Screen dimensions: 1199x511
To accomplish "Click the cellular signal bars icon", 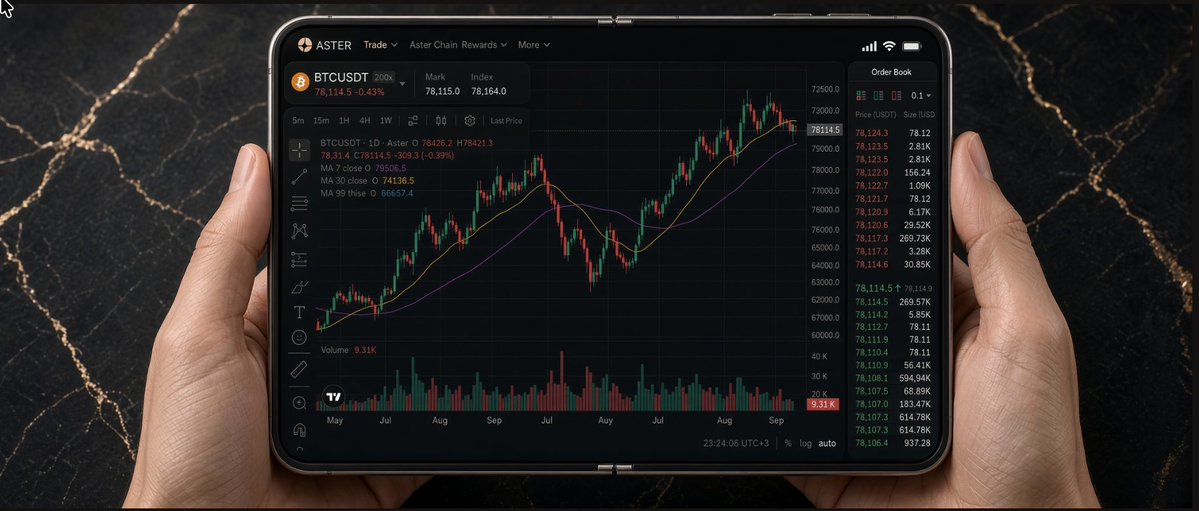I will [869, 47].
